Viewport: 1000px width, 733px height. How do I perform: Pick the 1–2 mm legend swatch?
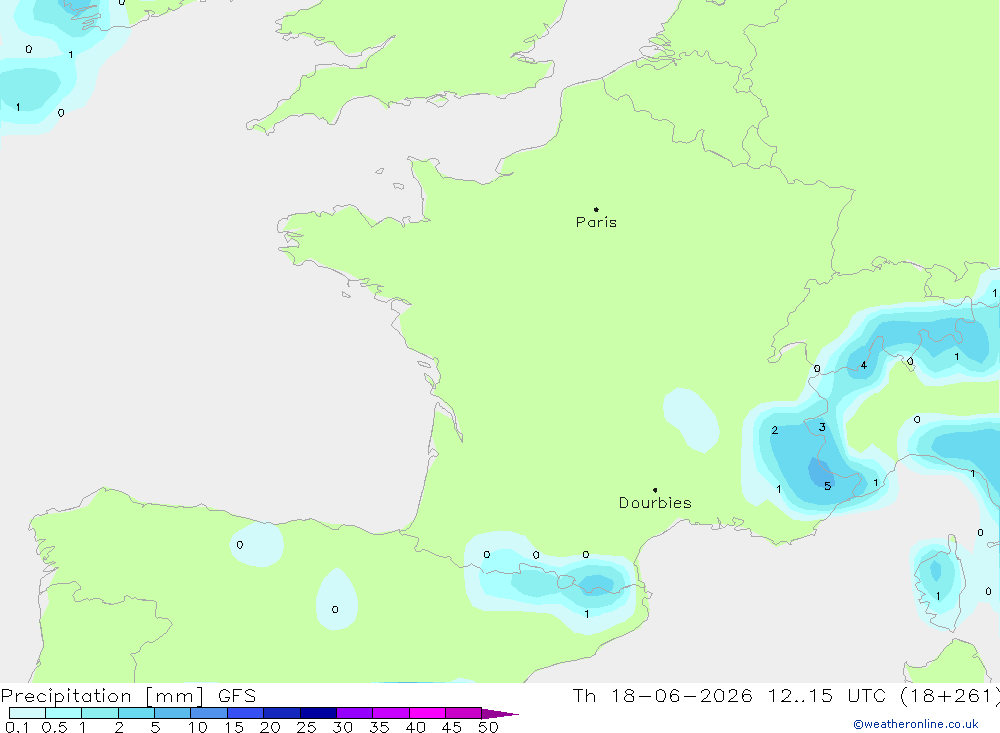[x=100, y=713]
